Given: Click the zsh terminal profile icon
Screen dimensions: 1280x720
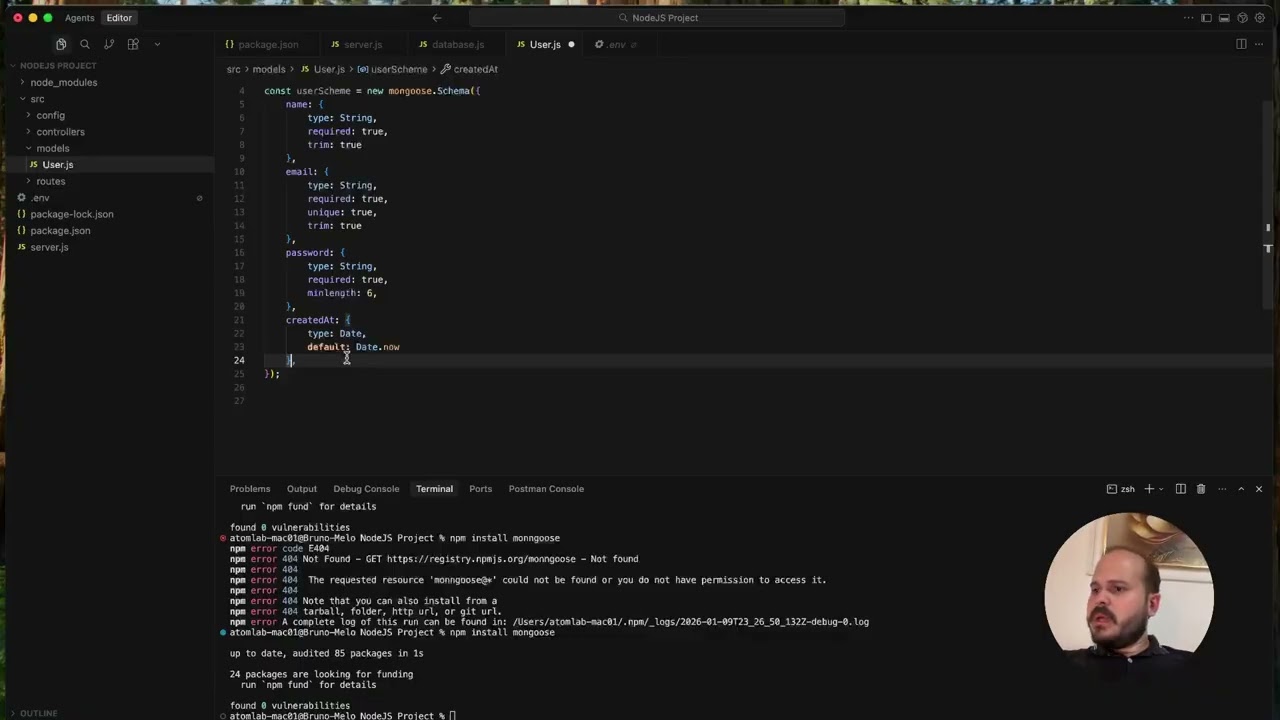Looking at the screenshot, I should tap(1112, 489).
